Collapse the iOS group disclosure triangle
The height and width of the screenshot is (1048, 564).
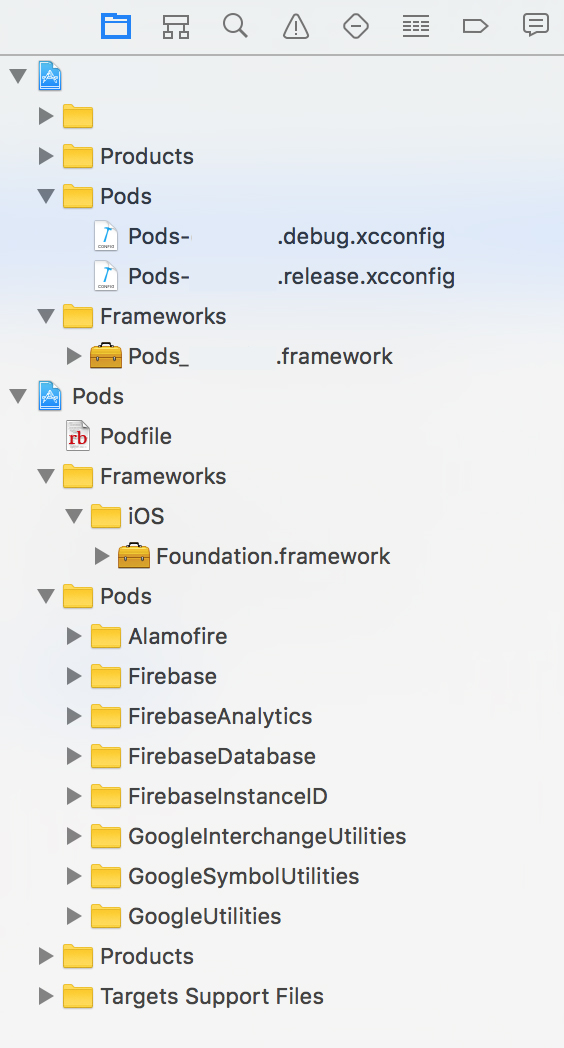click(74, 517)
